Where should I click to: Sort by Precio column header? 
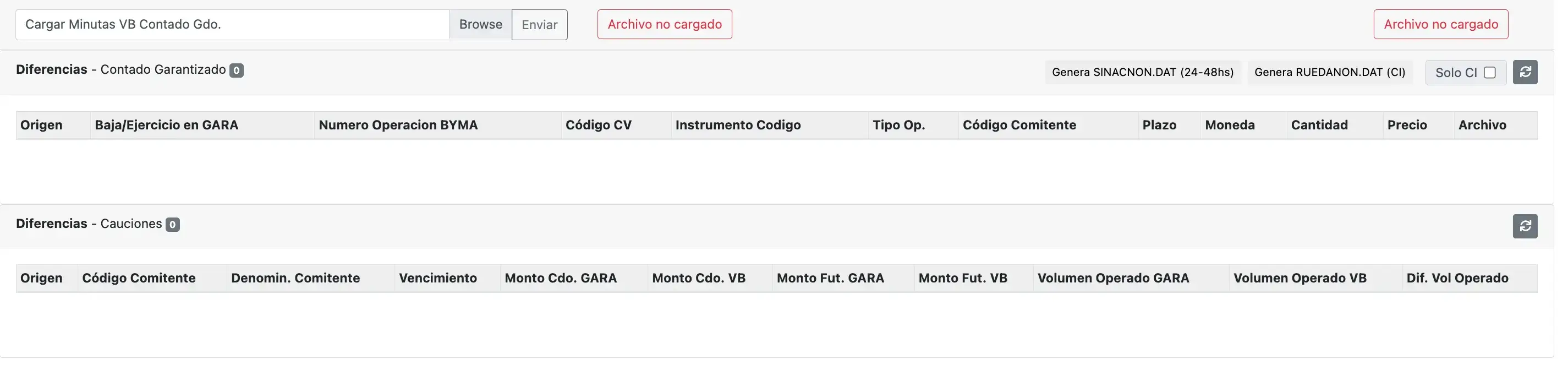[1407, 126]
